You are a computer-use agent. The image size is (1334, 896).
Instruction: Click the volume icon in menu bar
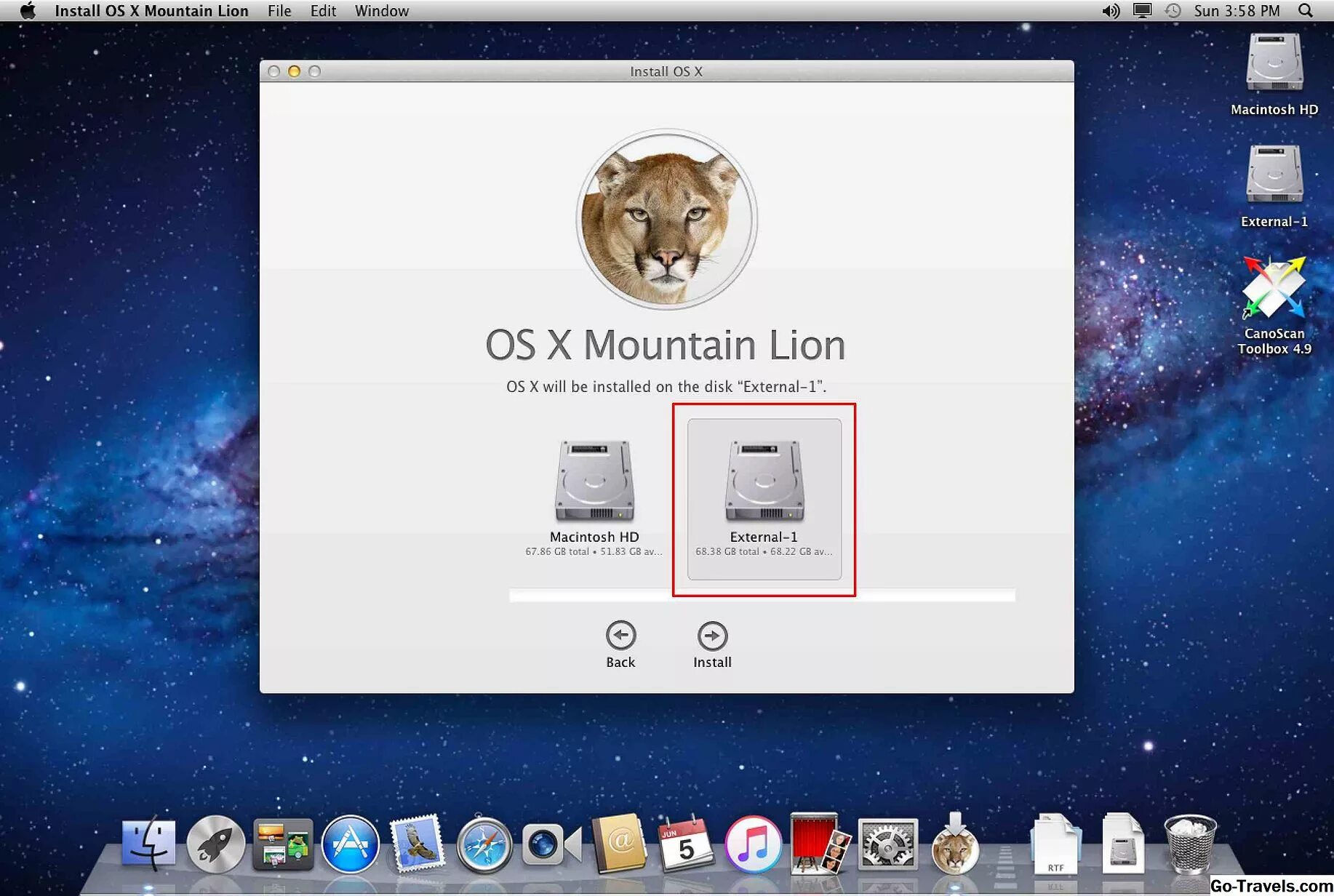[1111, 11]
